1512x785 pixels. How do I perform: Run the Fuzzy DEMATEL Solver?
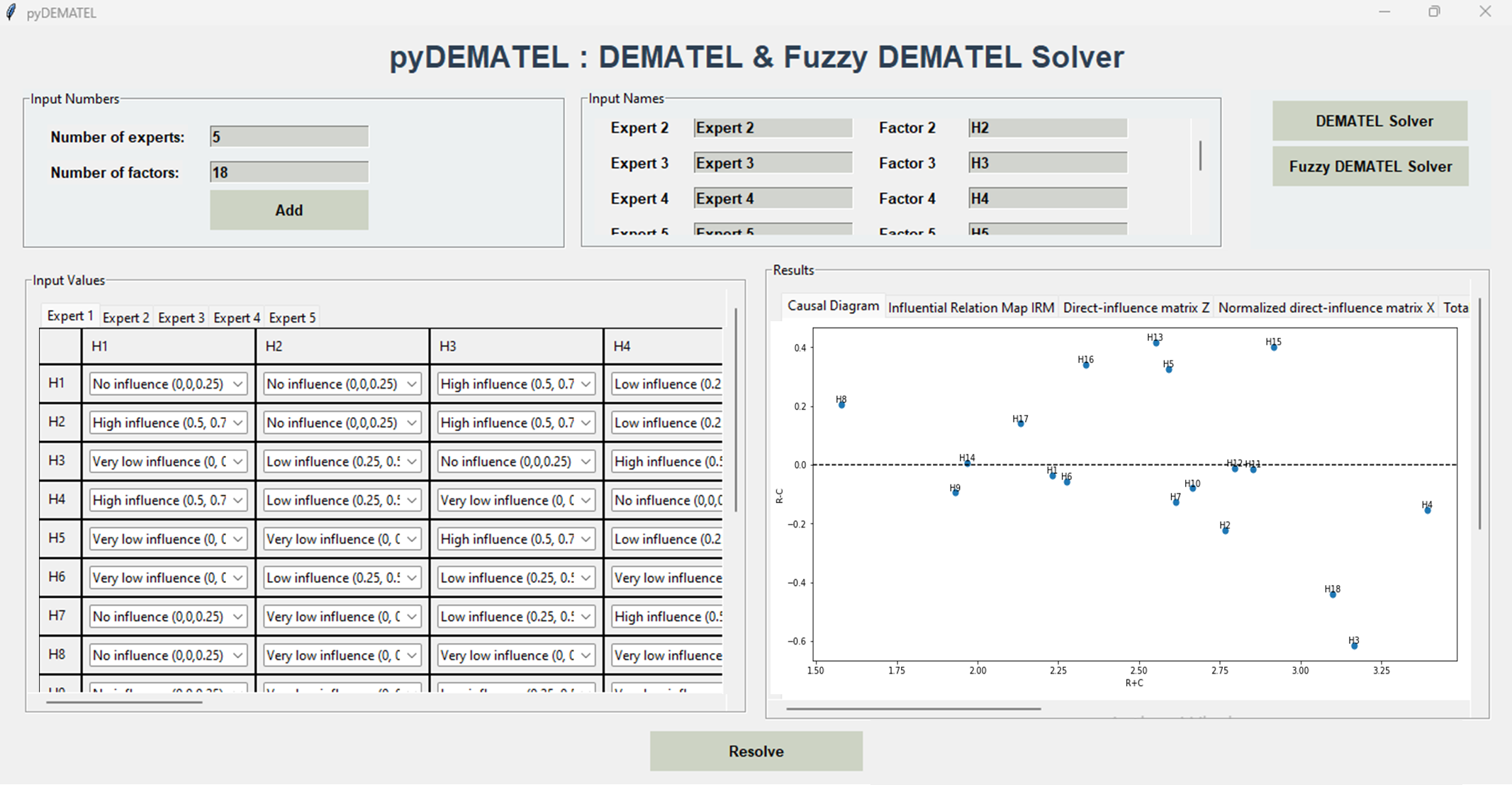(x=1369, y=167)
